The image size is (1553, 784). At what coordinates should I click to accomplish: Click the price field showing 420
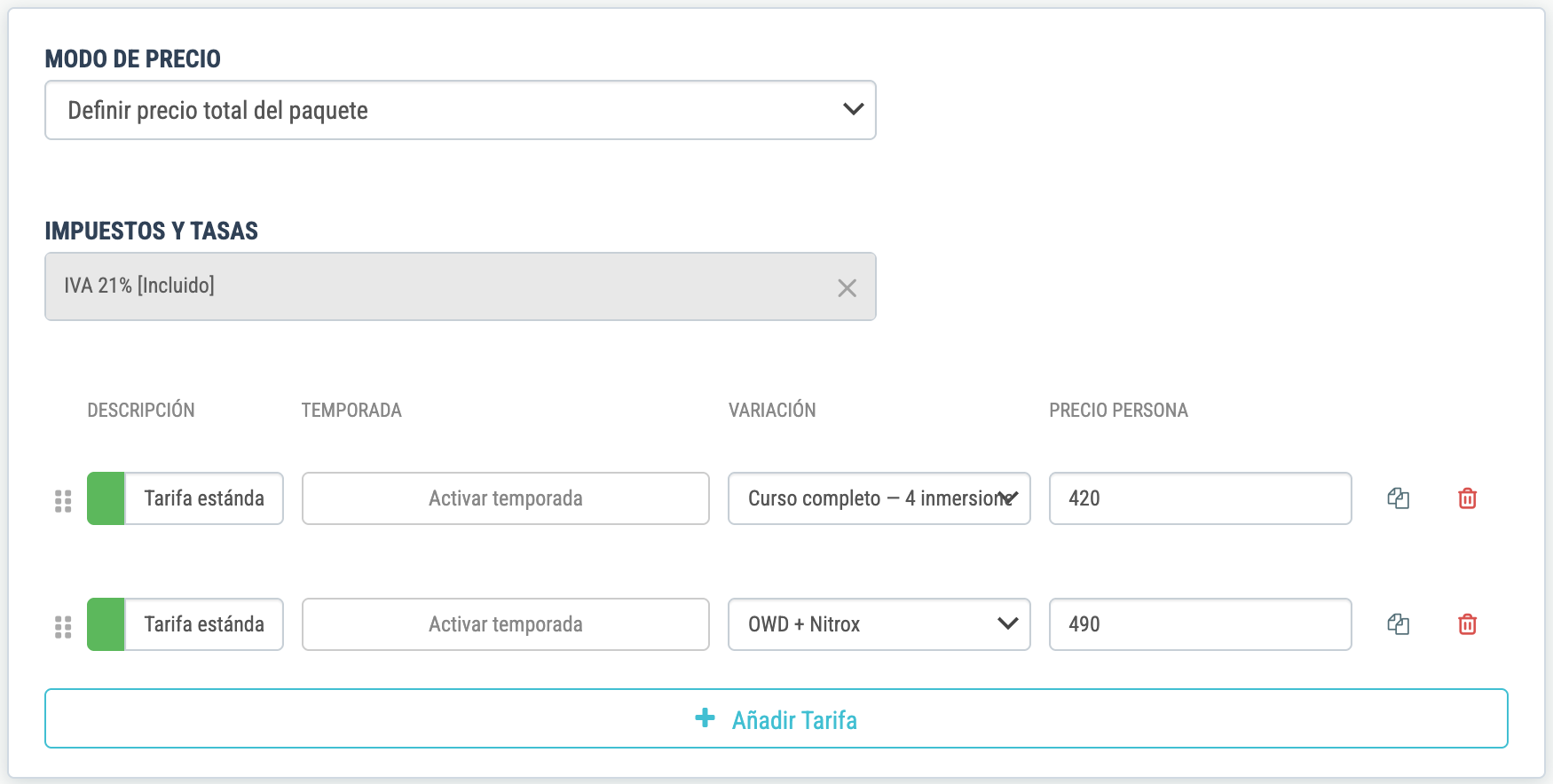click(x=1201, y=498)
